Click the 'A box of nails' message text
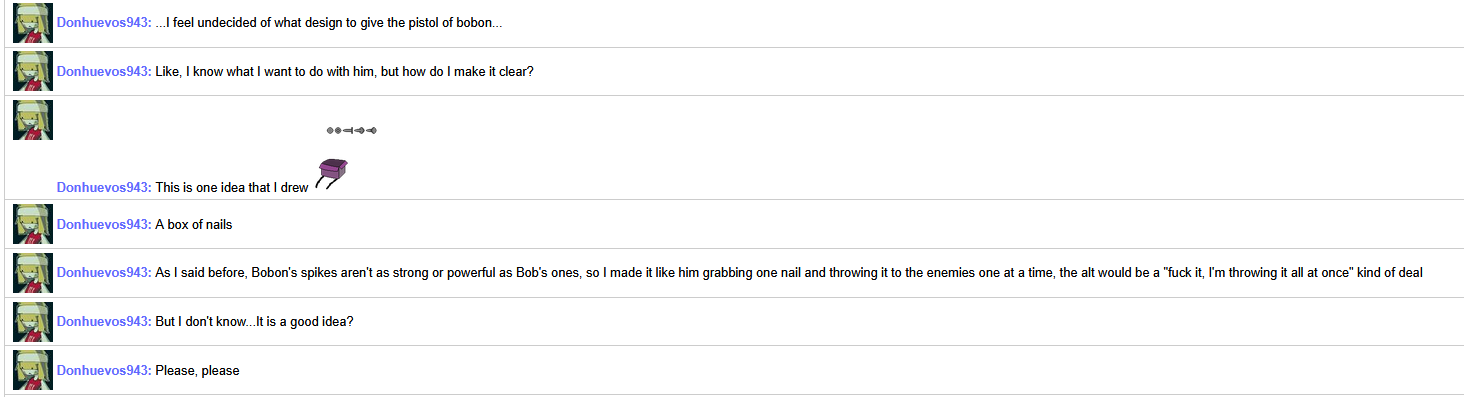The image size is (1464, 397). [194, 225]
